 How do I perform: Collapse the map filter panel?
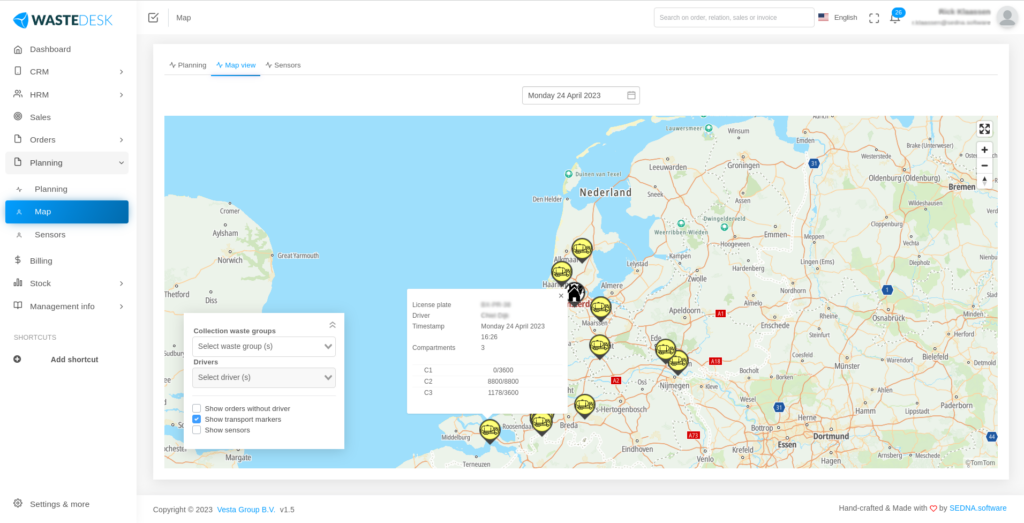(332, 325)
